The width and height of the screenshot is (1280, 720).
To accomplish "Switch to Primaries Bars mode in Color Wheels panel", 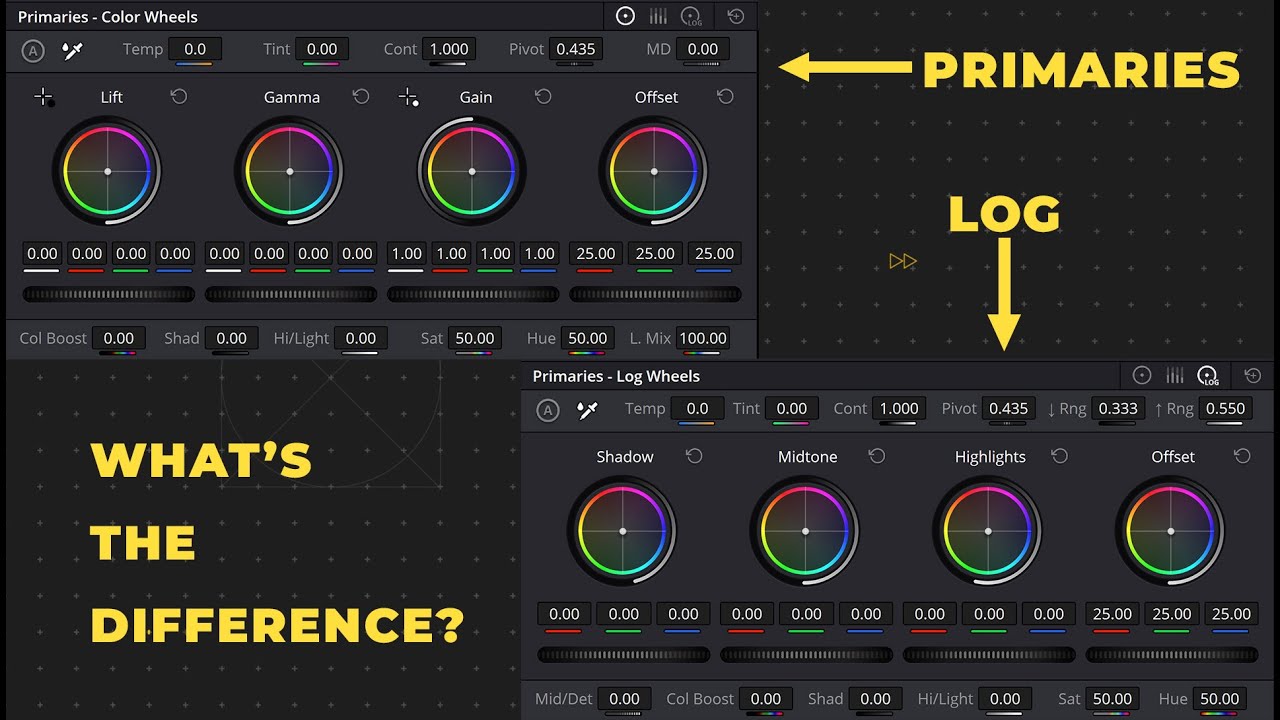I will [x=658, y=16].
